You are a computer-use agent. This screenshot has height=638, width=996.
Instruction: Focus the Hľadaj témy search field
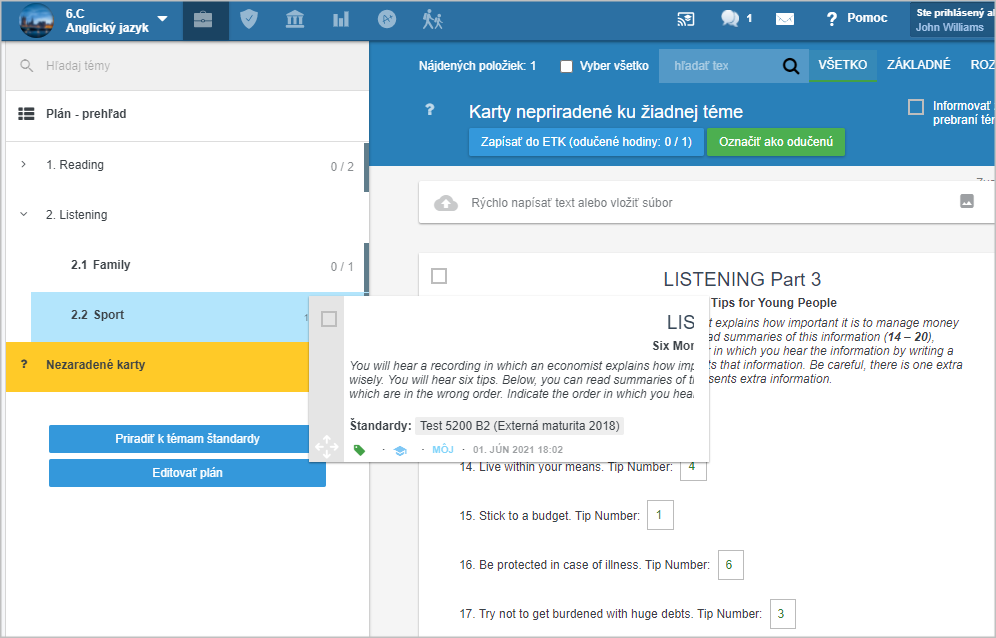[x=187, y=65]
